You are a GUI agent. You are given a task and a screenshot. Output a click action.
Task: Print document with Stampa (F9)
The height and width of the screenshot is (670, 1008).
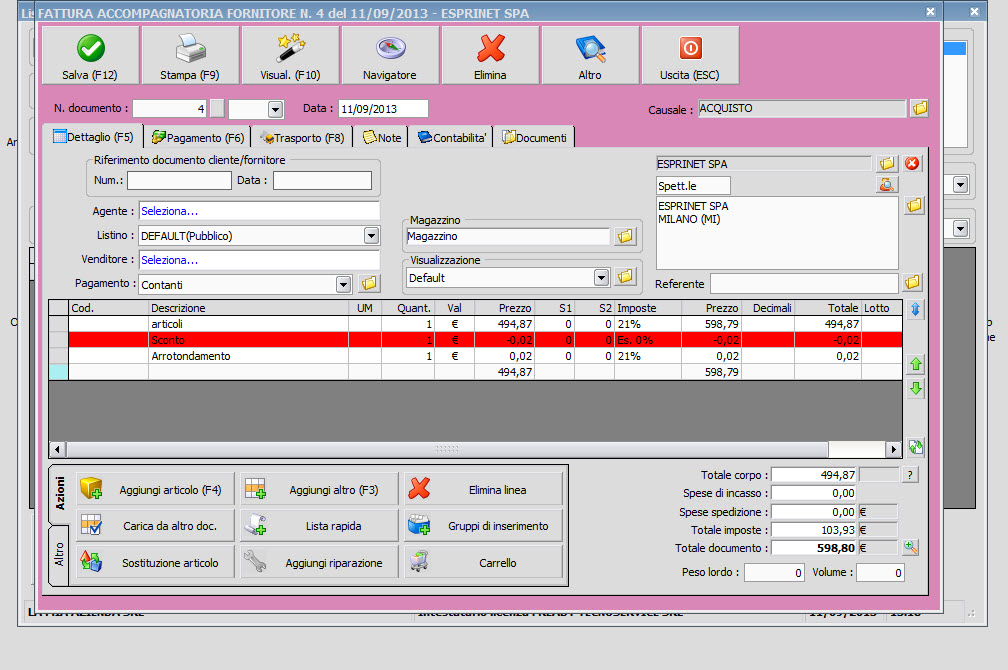190,55
